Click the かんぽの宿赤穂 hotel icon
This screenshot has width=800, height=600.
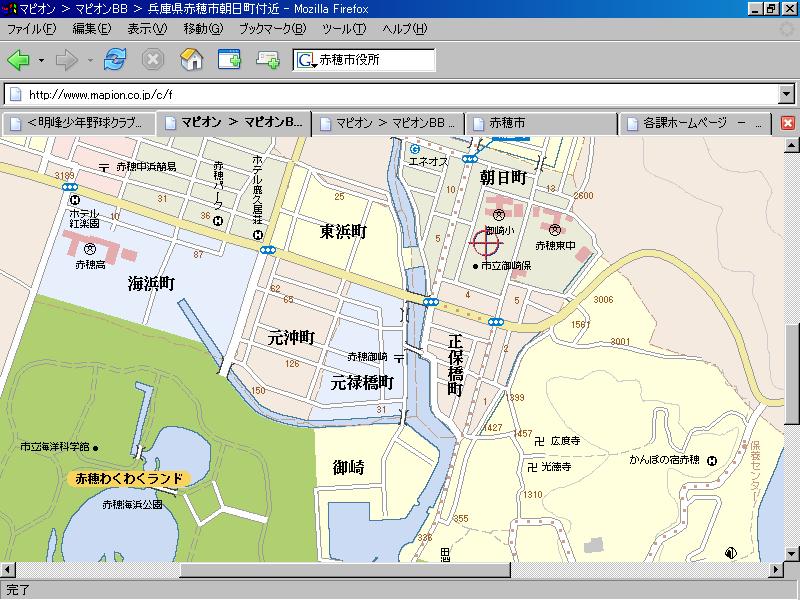tap(712, 461)
